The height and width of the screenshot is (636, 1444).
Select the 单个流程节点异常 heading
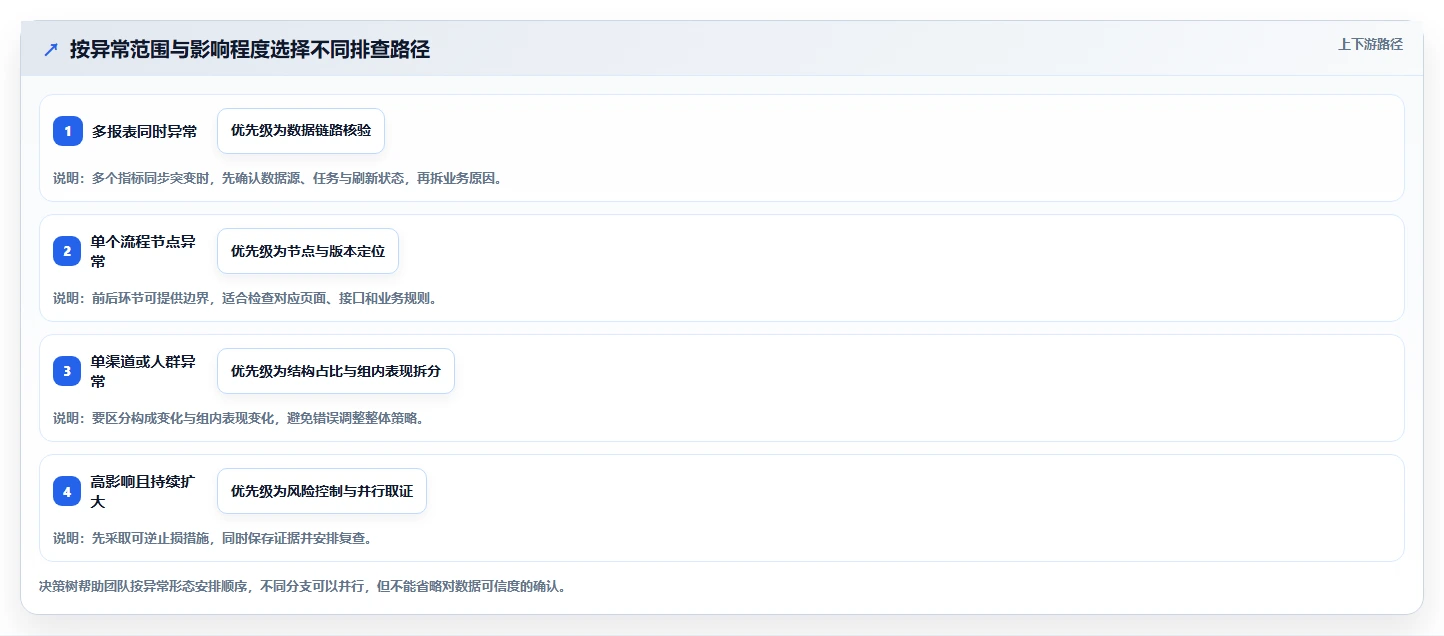click(143, 251)
